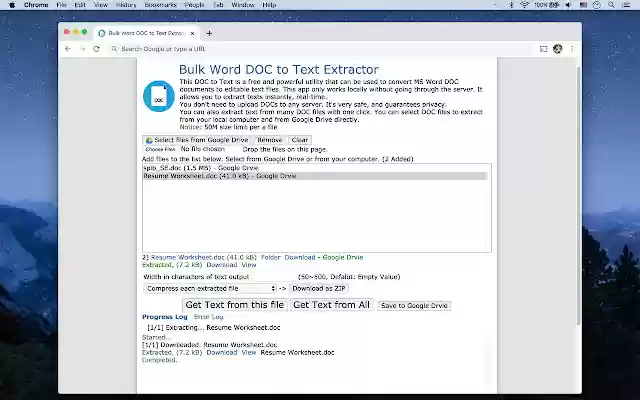640x400 pixels.
Task: Open the Window menu
Action: click(x=243, y=5)
